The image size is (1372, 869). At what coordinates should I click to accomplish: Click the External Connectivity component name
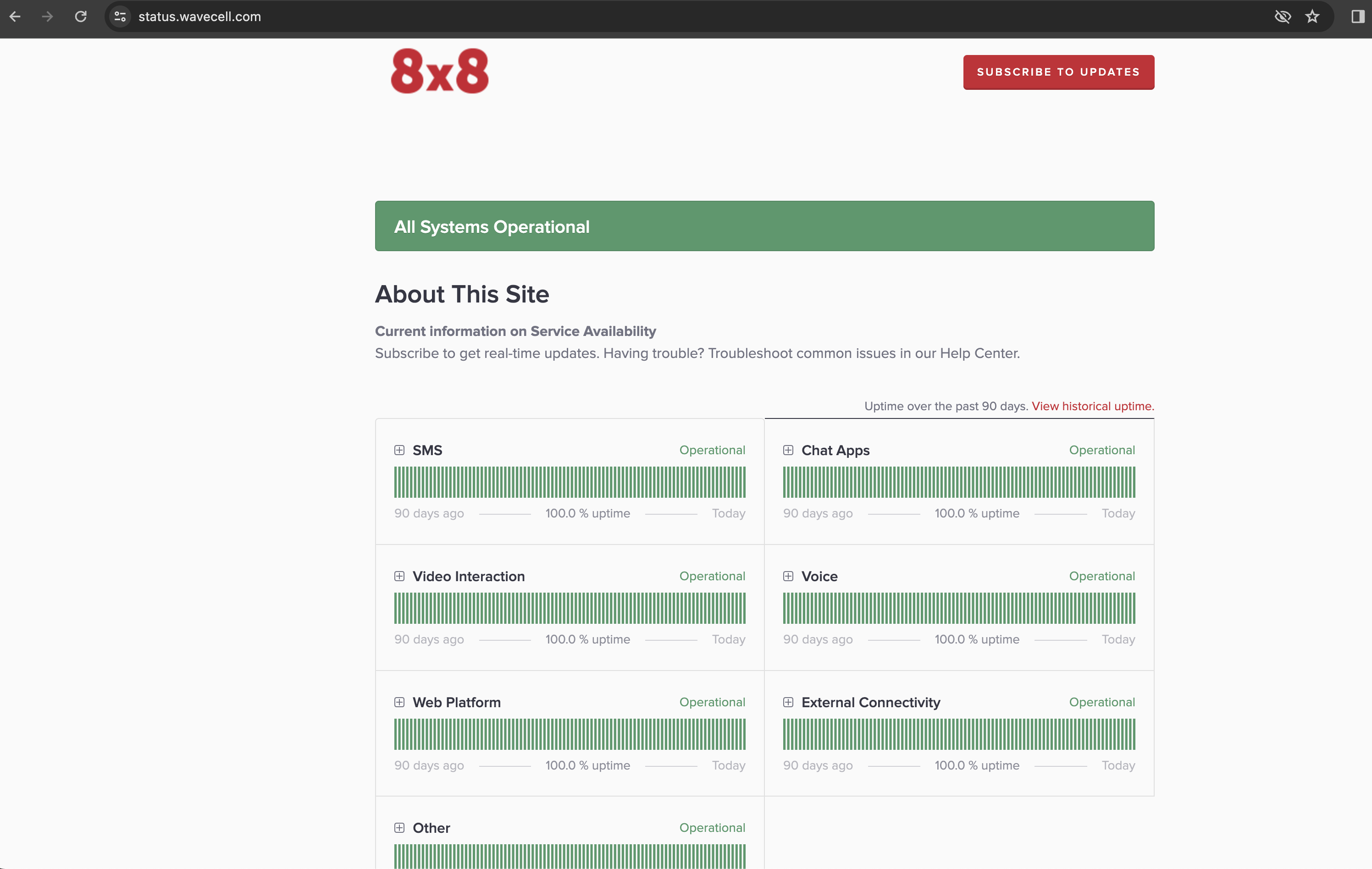(x=871, y=702)
